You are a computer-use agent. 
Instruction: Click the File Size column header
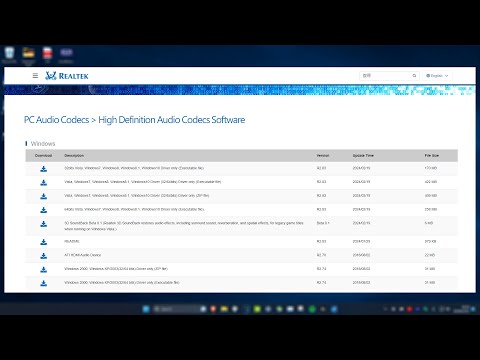click(x=432, y=156)
